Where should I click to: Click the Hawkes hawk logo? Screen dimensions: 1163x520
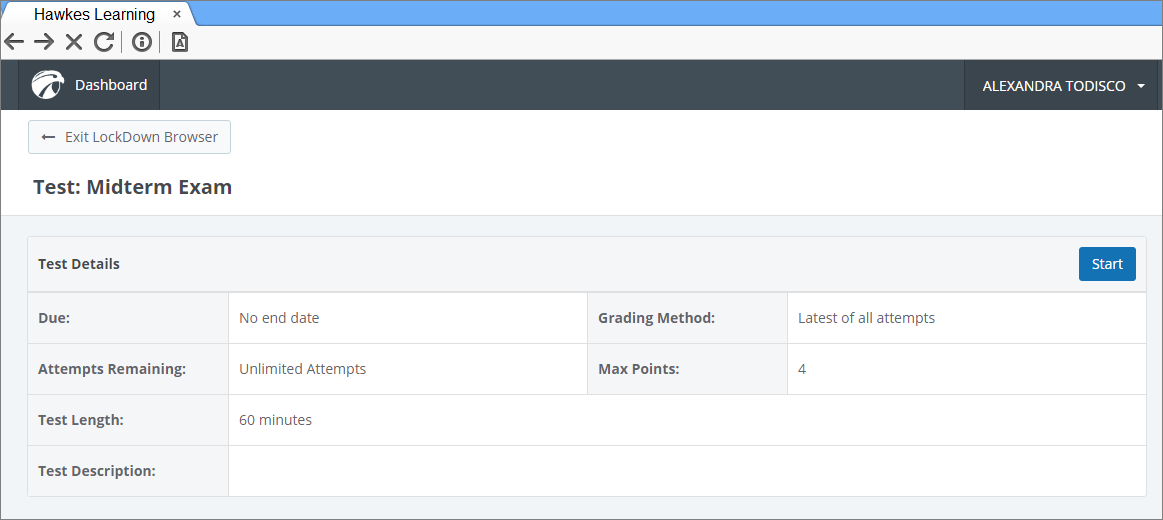(47, 85)
